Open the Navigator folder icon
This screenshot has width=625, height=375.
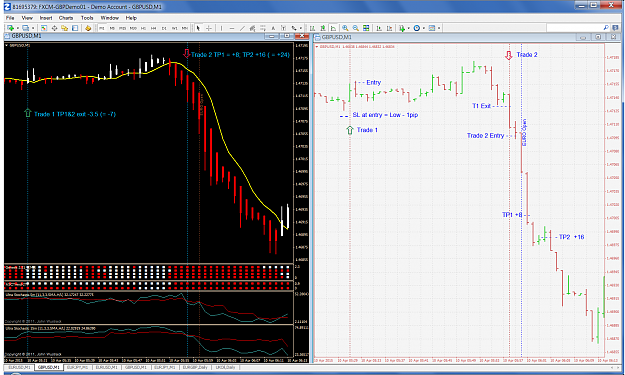click(65, 28)
